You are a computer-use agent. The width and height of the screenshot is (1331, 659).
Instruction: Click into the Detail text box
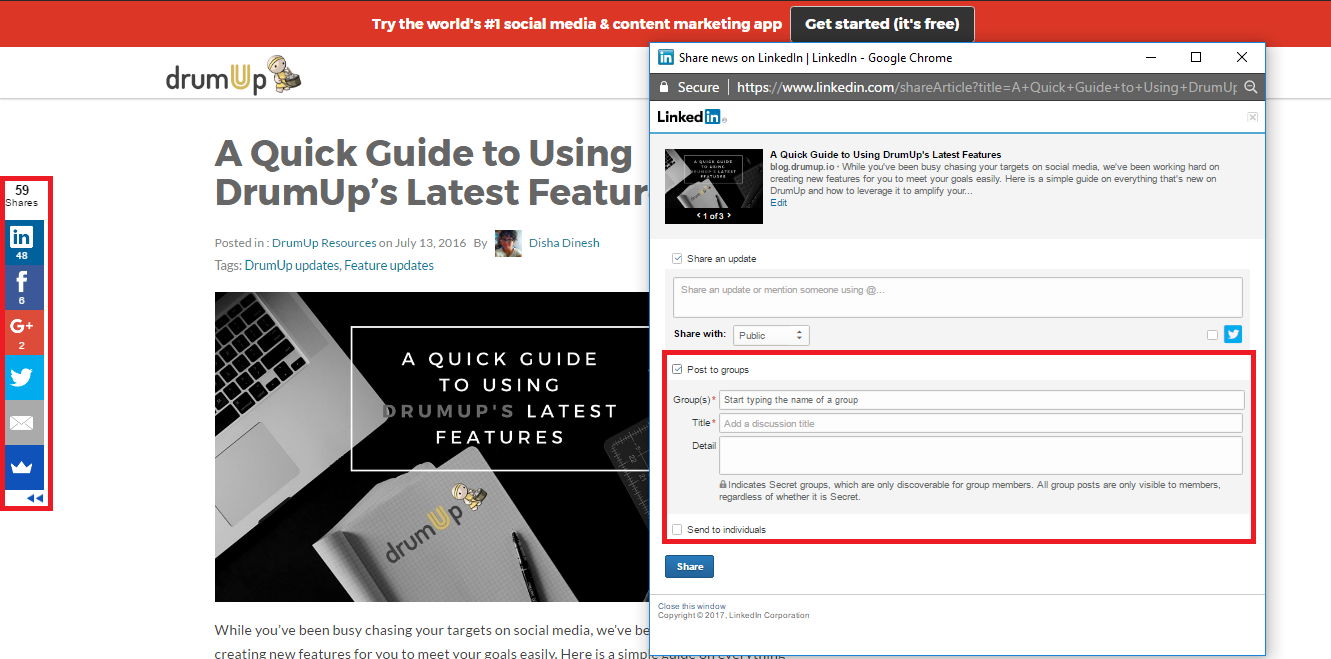(981, 455)
